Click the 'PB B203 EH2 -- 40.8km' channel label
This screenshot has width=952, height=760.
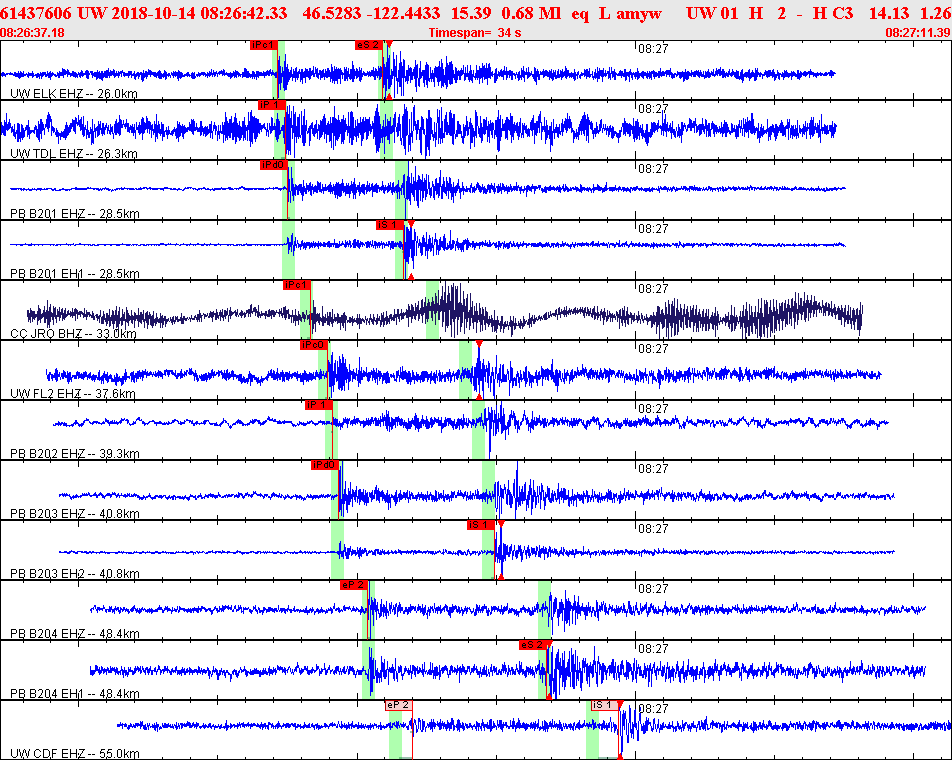pos(75,574)
